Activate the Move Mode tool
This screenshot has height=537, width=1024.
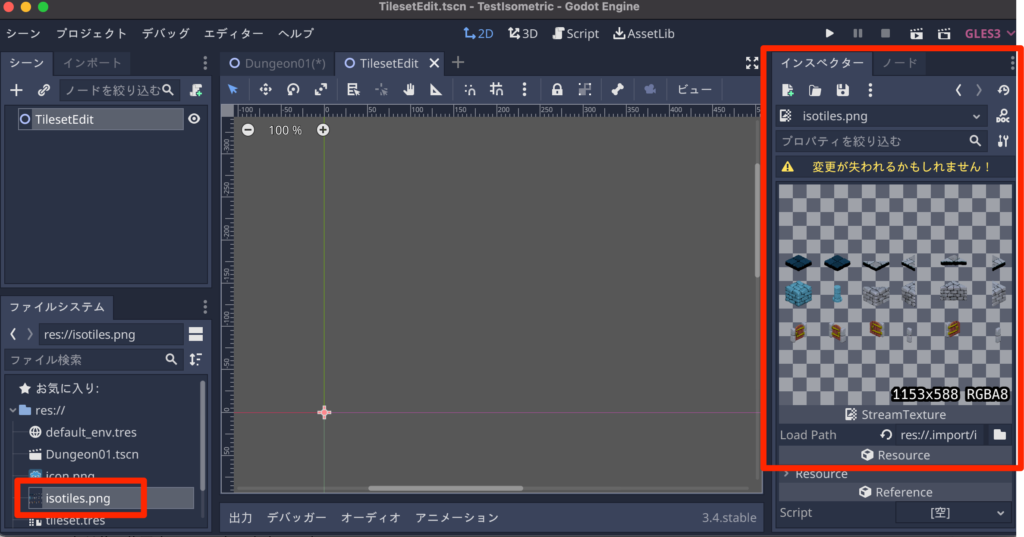[265, 90]
